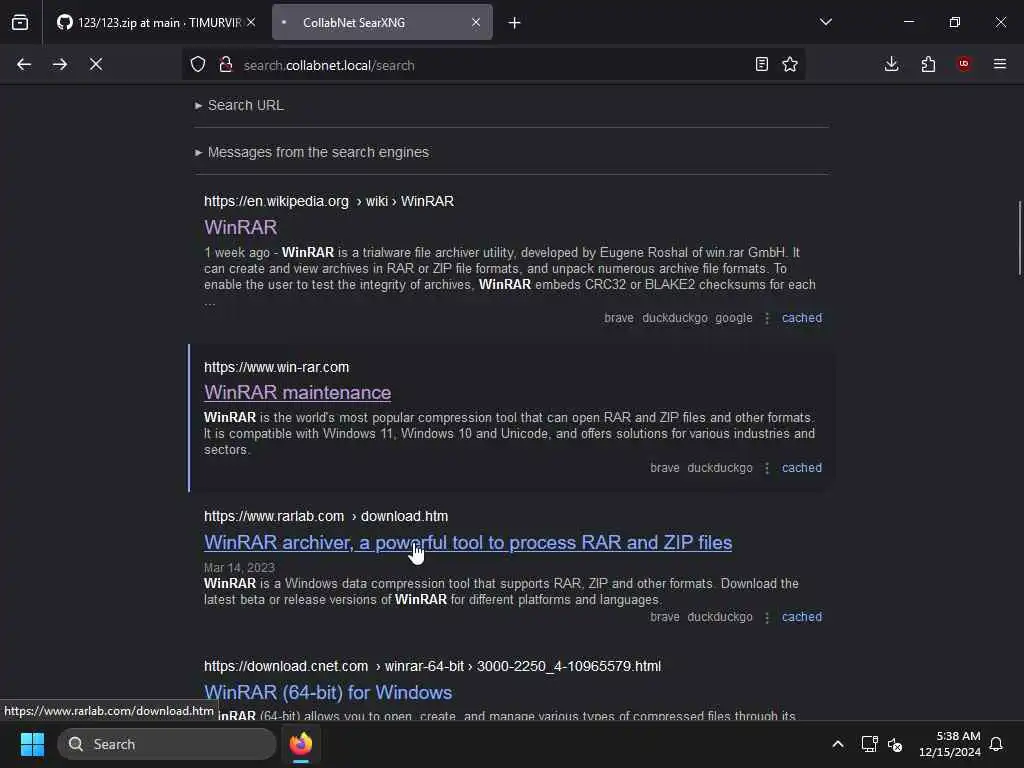Viewport: 1024px width, 768px height.
Task: Open the downloads panel
Action: click(x=891, y=64)
